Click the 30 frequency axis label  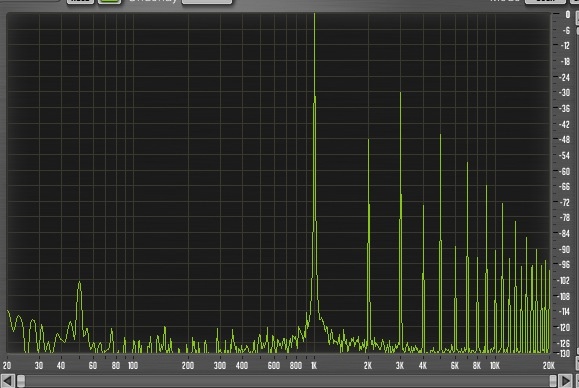click(x=39, y=365)
